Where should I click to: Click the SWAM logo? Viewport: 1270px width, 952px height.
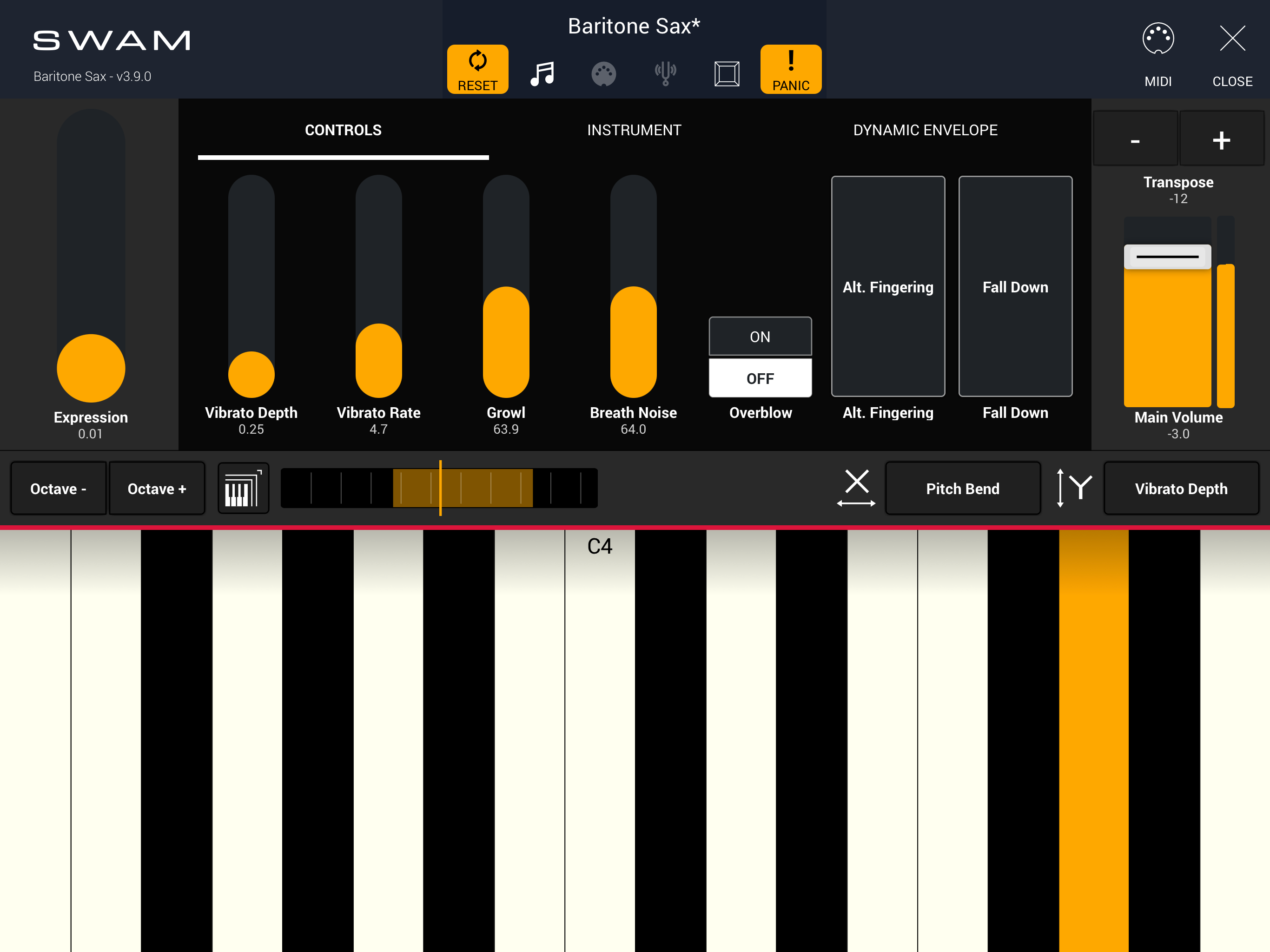pos(112,40)
